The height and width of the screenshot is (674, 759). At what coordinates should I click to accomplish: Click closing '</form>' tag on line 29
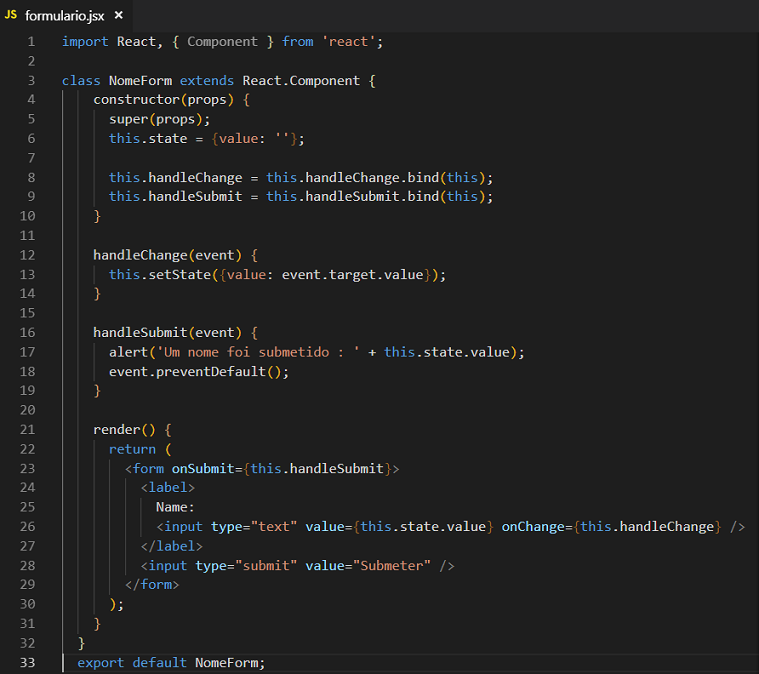152,585
